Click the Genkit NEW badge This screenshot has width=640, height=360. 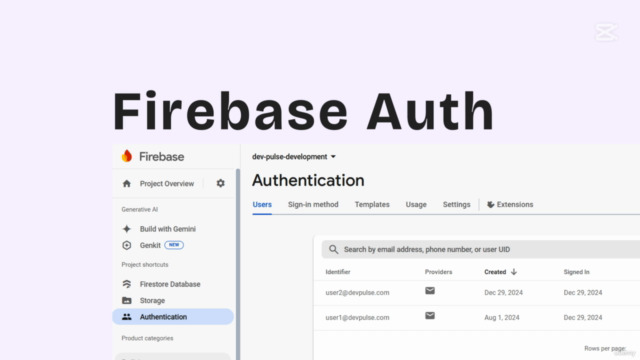(174, 245)
